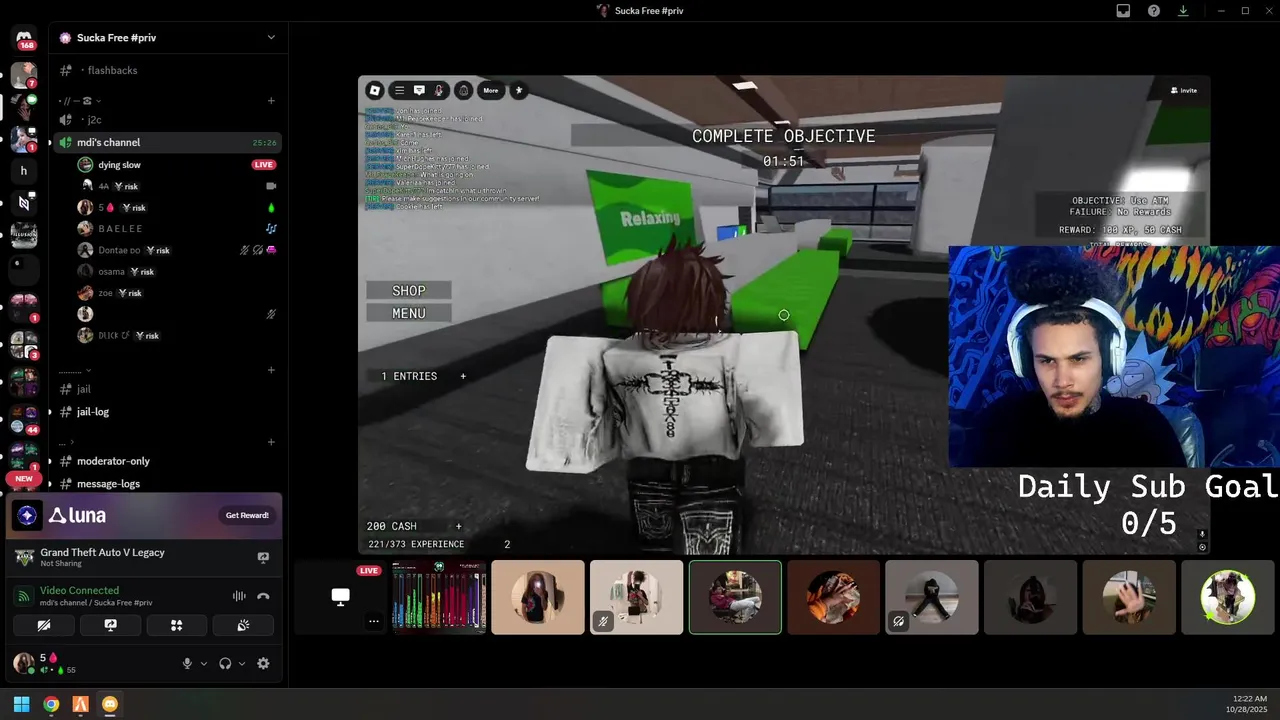1280x720 pixels.
Task: Expand Sucka Free #priv server menu
Action: pyautogui.click(x=271, y=38)
